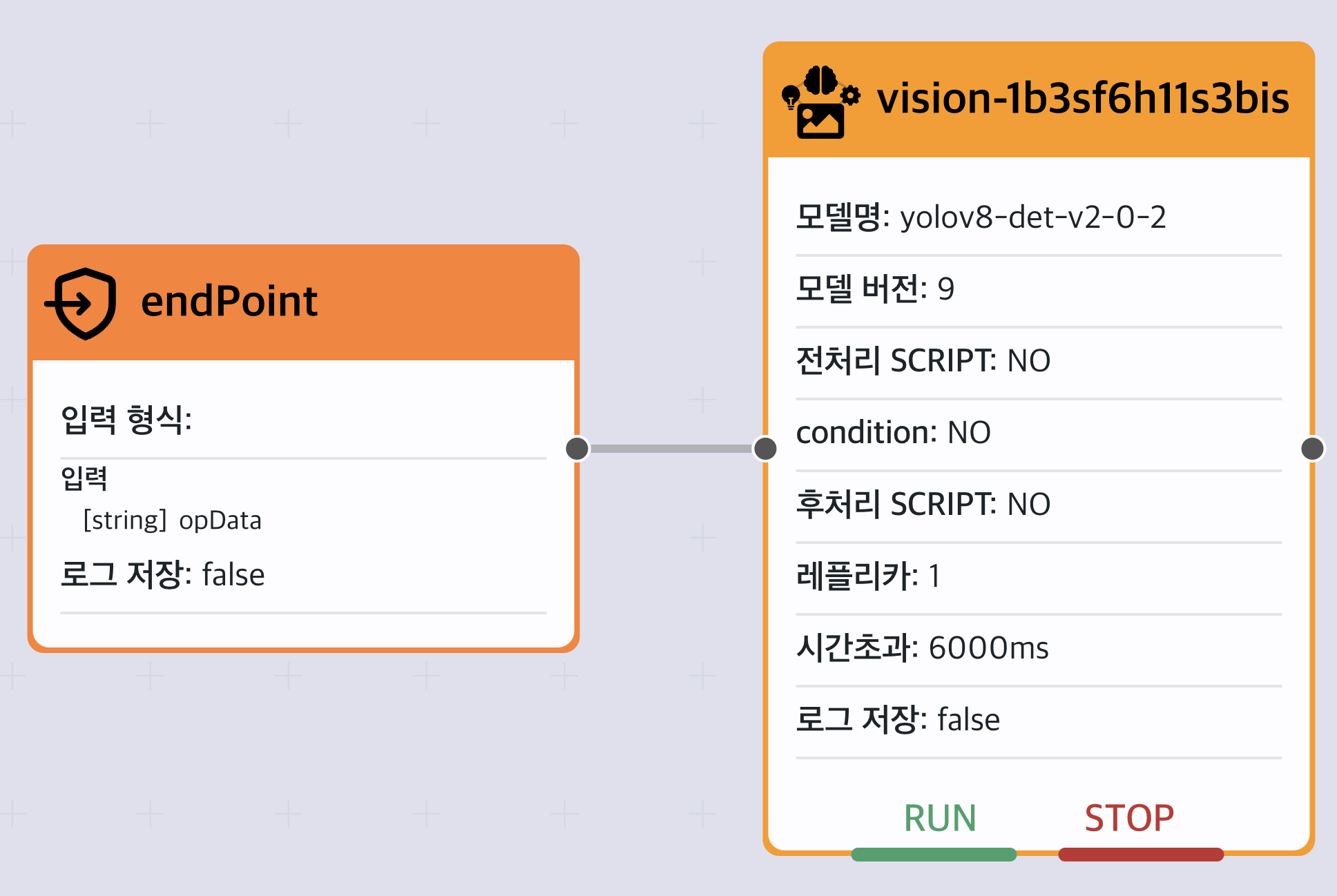Click the 시간초과: 6000ms row
The image size is (1337, 896).
1039,649
